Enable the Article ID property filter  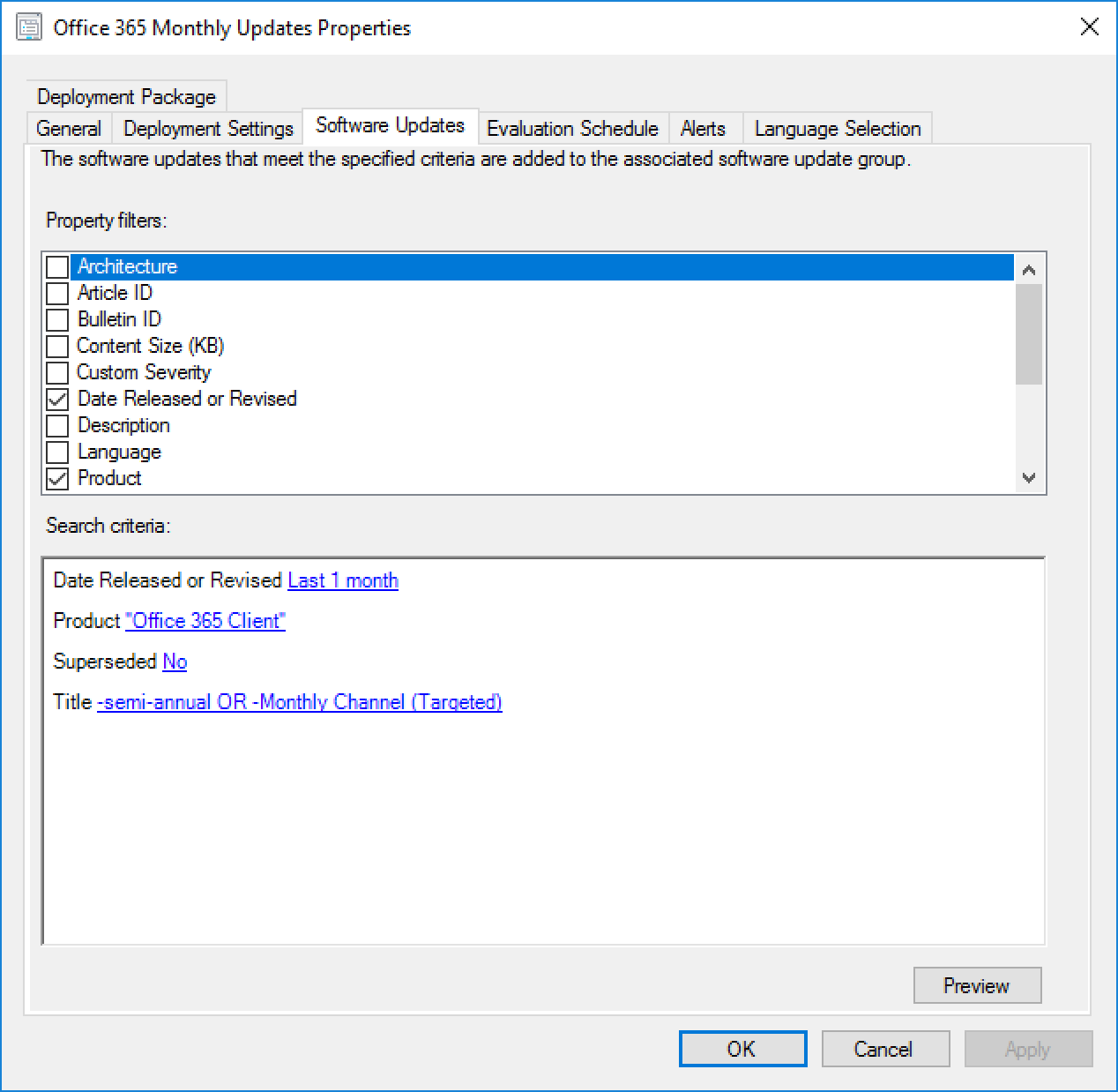click(57, 293)
